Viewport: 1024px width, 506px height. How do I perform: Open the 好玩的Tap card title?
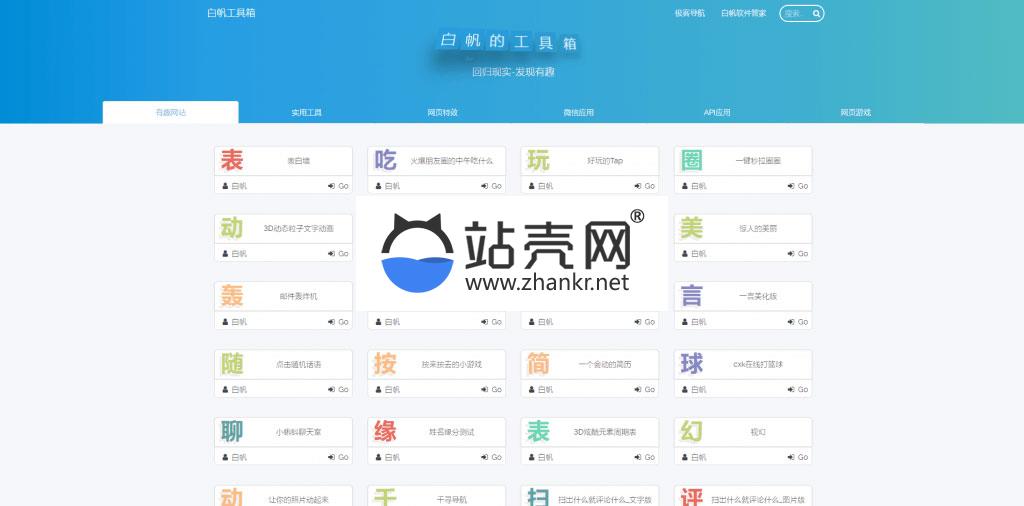tap(605, 161)
